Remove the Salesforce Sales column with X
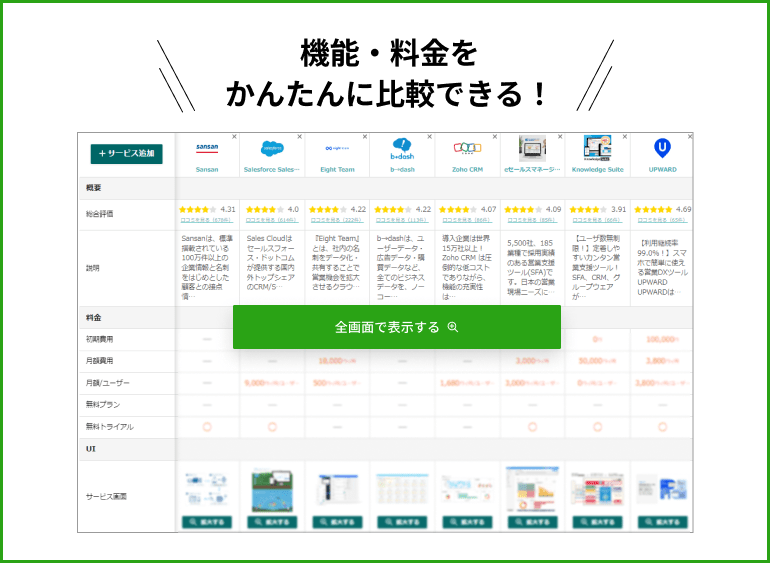 pyautogui.click(x=300, y=137)
